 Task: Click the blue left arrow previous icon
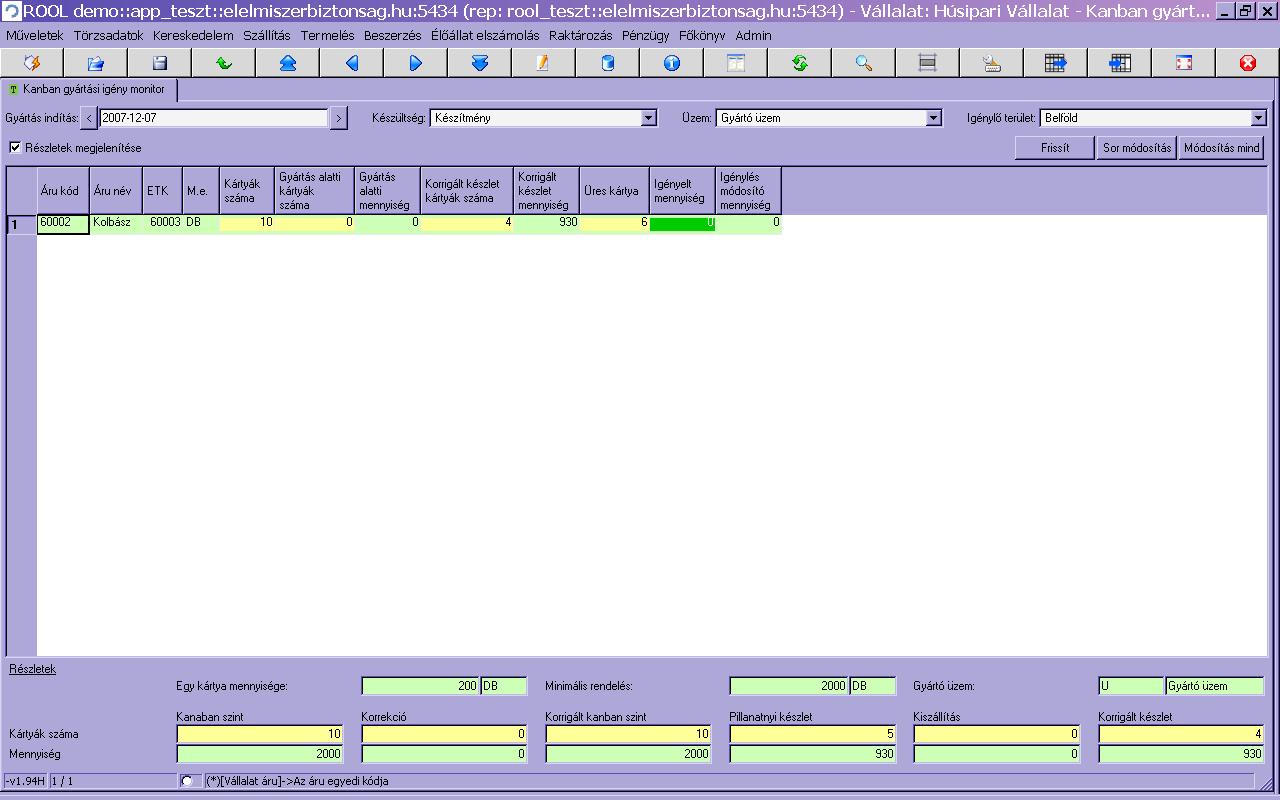(352, 63)
